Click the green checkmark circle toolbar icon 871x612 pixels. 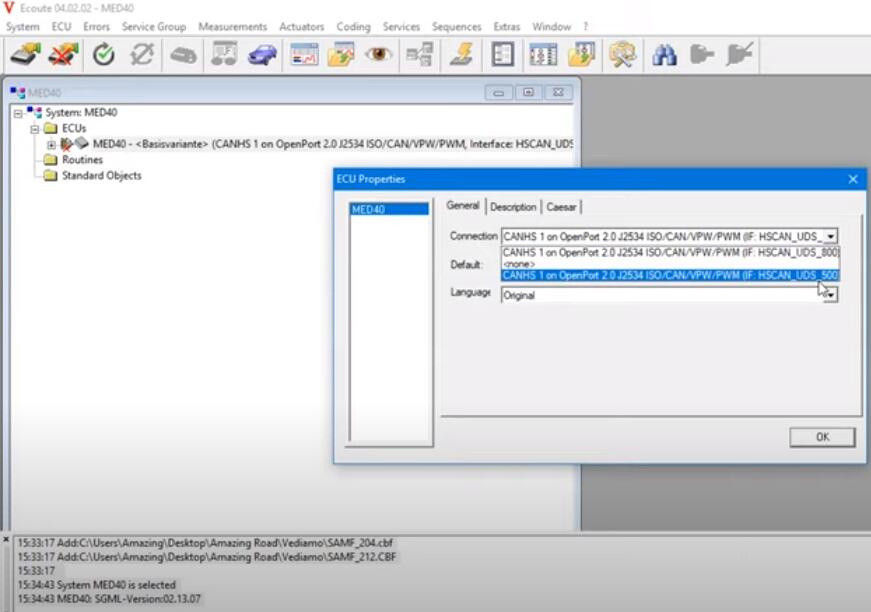(104, 56)
